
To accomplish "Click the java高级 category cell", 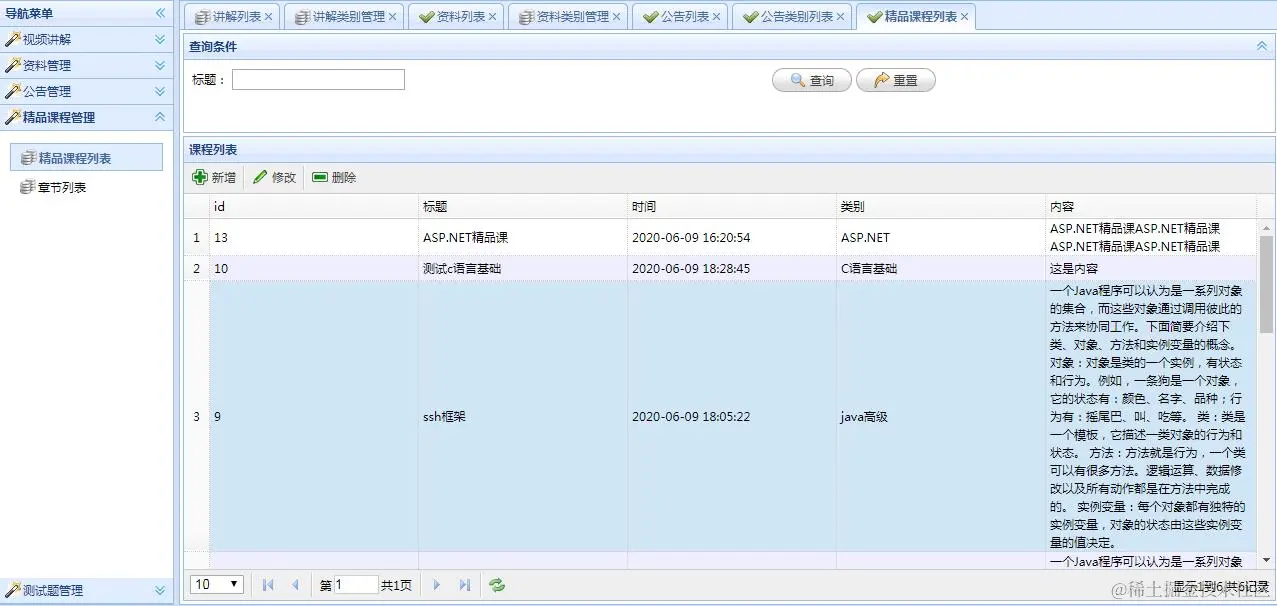I will (941, 417).
